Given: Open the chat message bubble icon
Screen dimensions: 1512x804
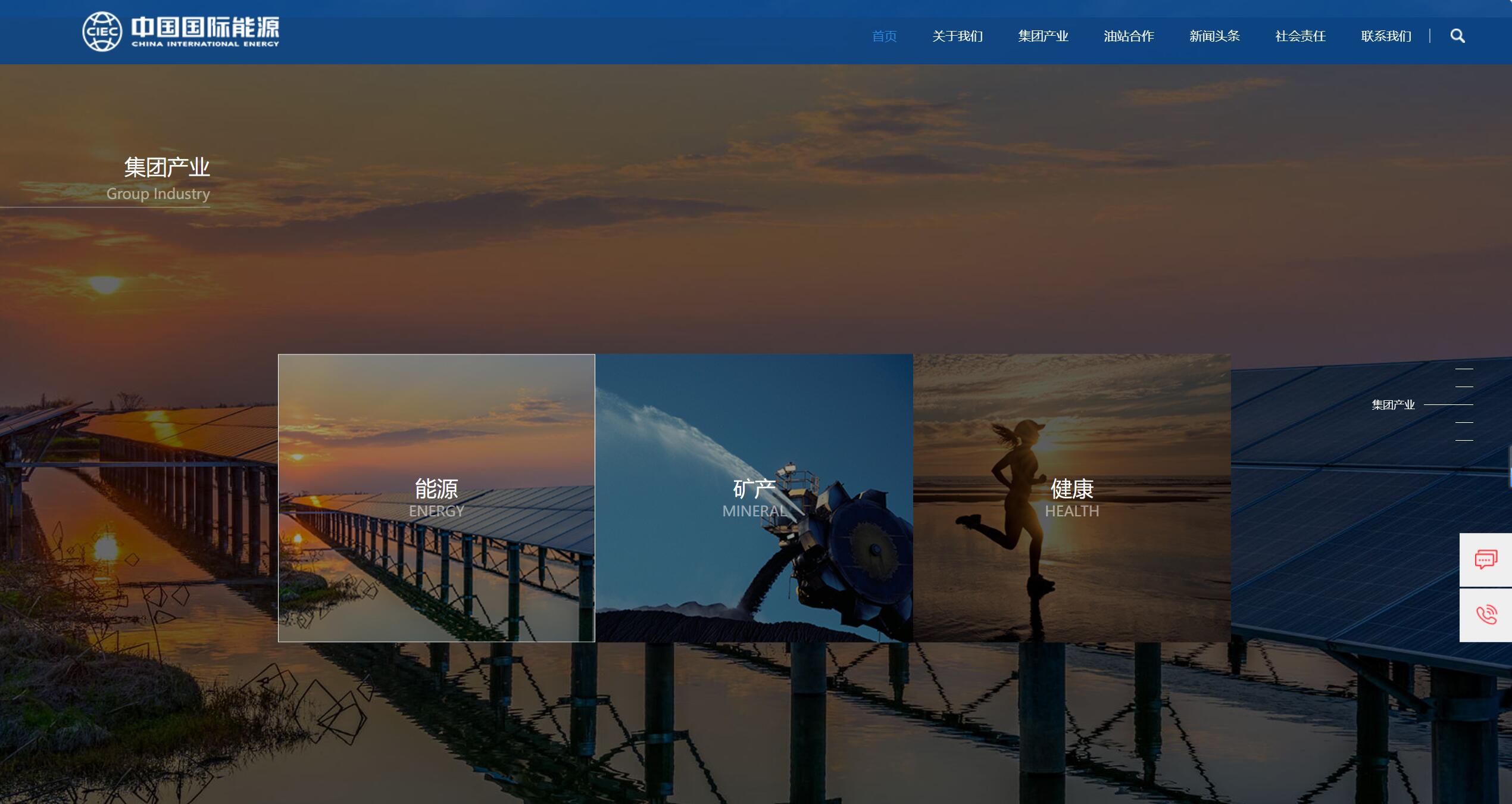Looking at the screenshot, I should click(x=1486, y=560).
